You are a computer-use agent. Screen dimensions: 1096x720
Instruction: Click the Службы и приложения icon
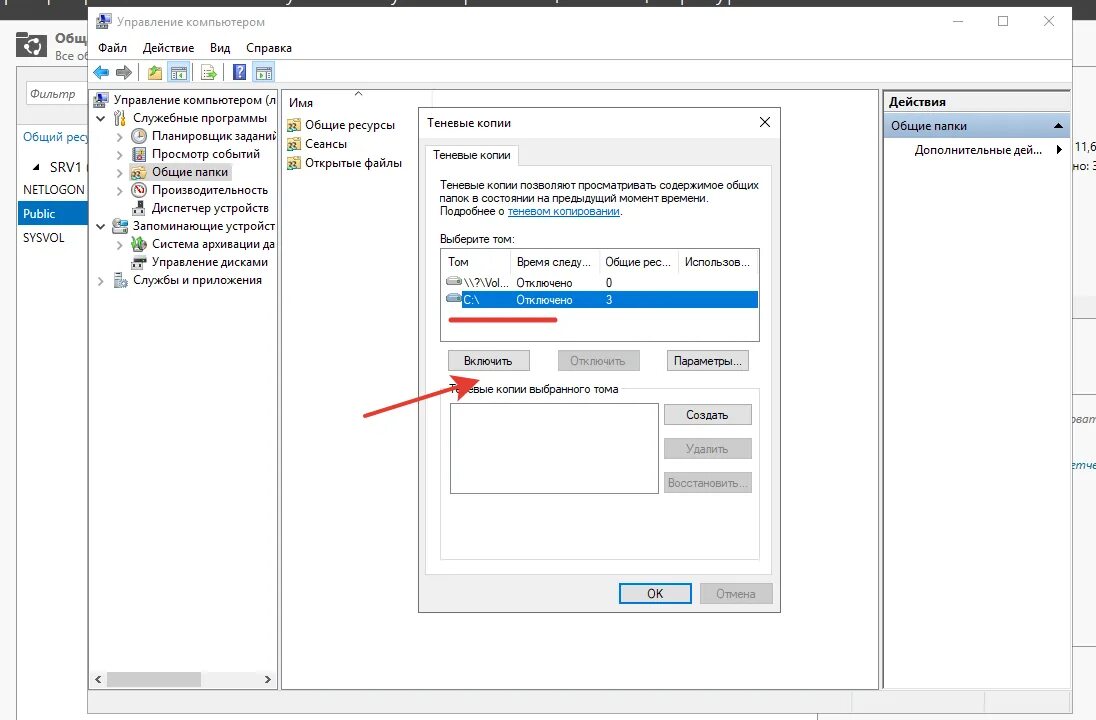[120, 280]
